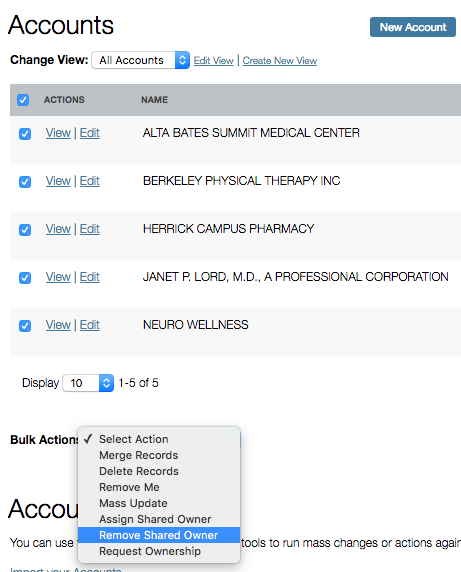Uncheck the Alta Bates Summit Medical Center row
This screenshot has width=461, height=572.
(25, 134)
